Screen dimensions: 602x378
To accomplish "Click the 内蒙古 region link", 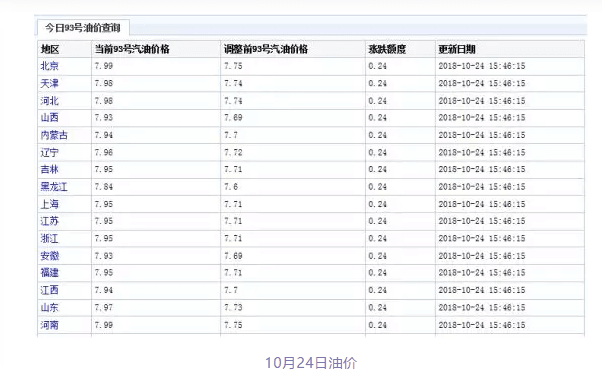I will click(x=54, y=135).
